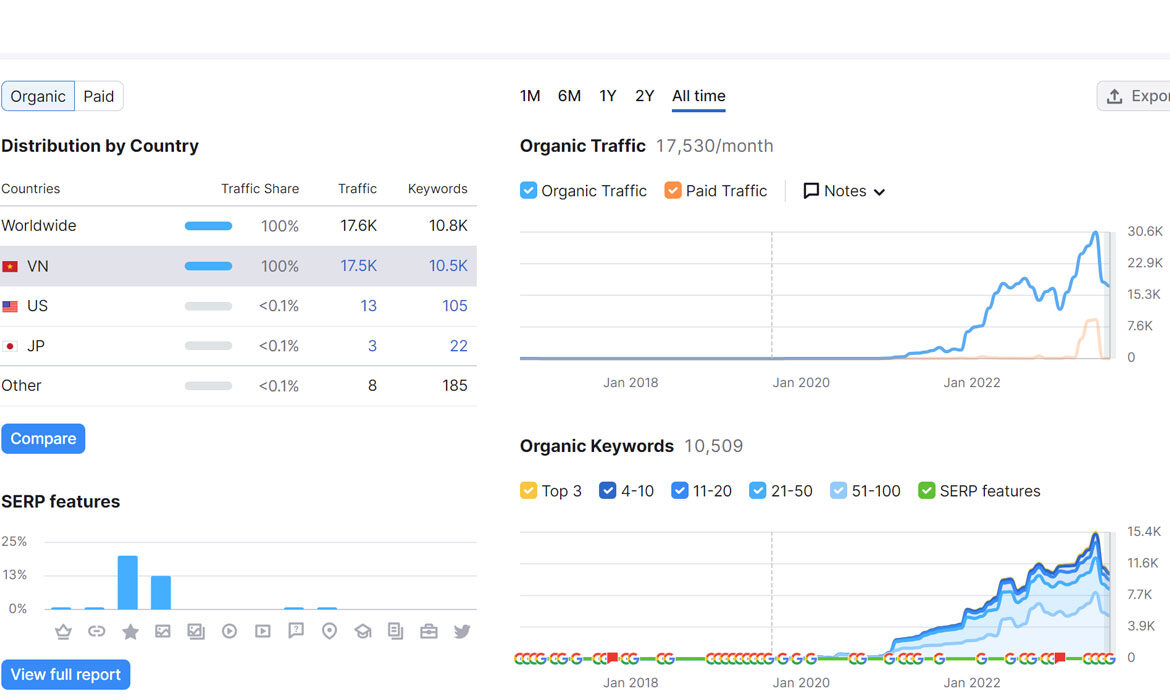Select the 2Y time range
This screenshot has width=1170, height=700.
coord(645,96)
